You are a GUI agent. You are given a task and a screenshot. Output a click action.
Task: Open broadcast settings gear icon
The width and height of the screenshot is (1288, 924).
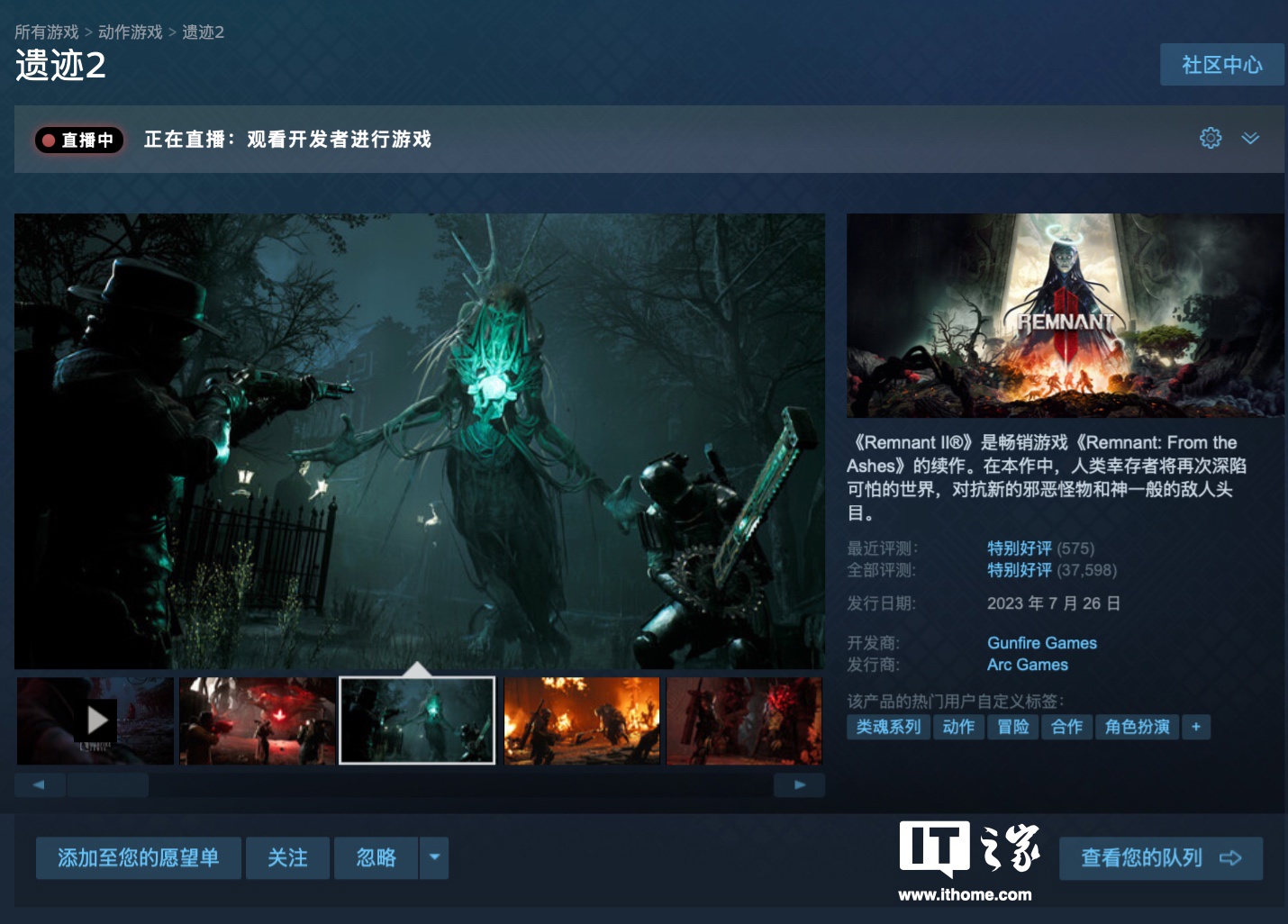tap(1211, 138)
